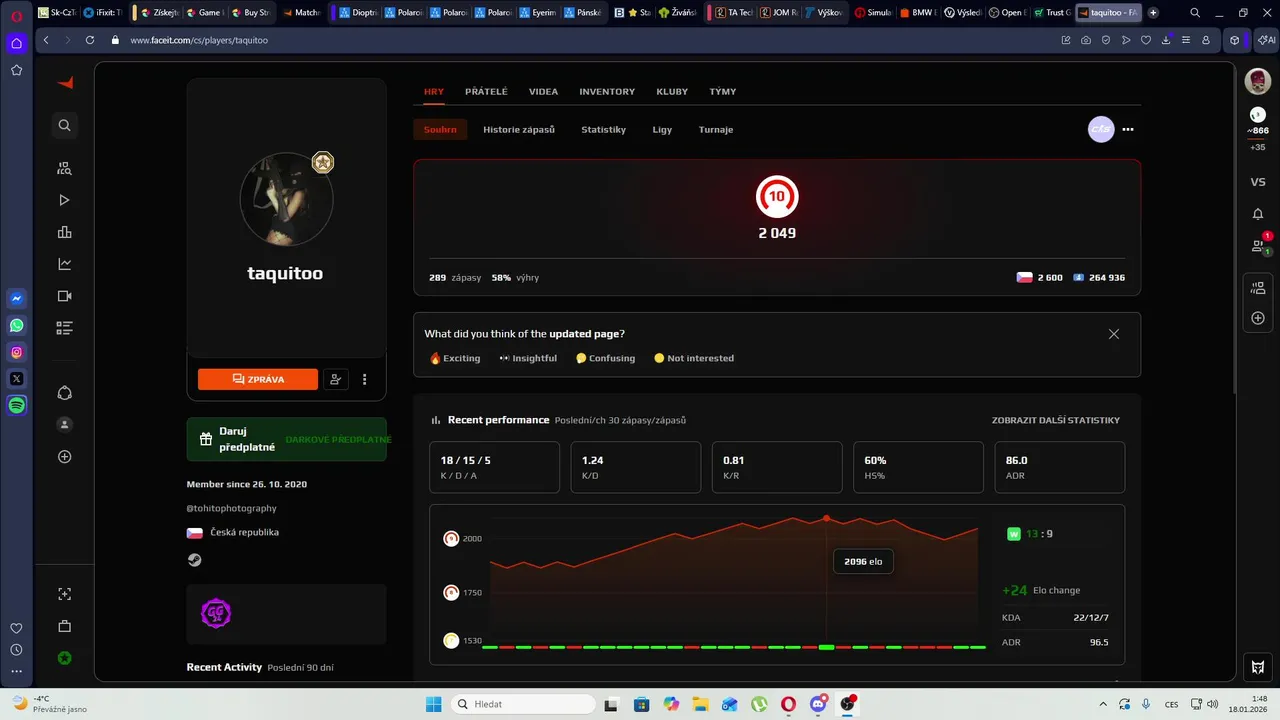
Task: Open the TÝMY tab
Action: 723,91
